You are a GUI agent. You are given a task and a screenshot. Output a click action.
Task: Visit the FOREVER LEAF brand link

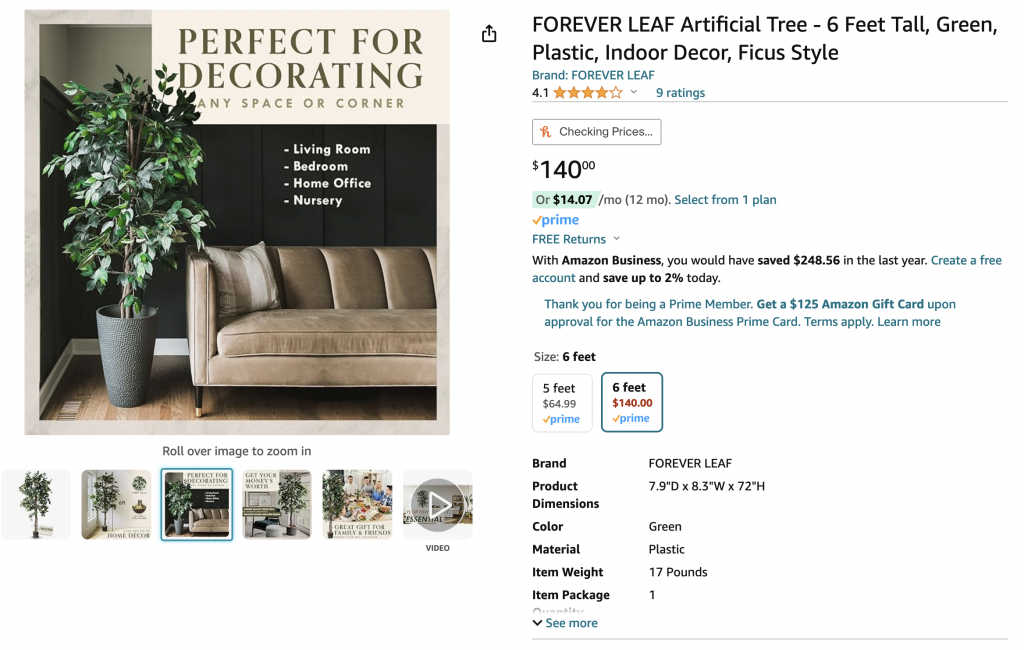(593, 75)
